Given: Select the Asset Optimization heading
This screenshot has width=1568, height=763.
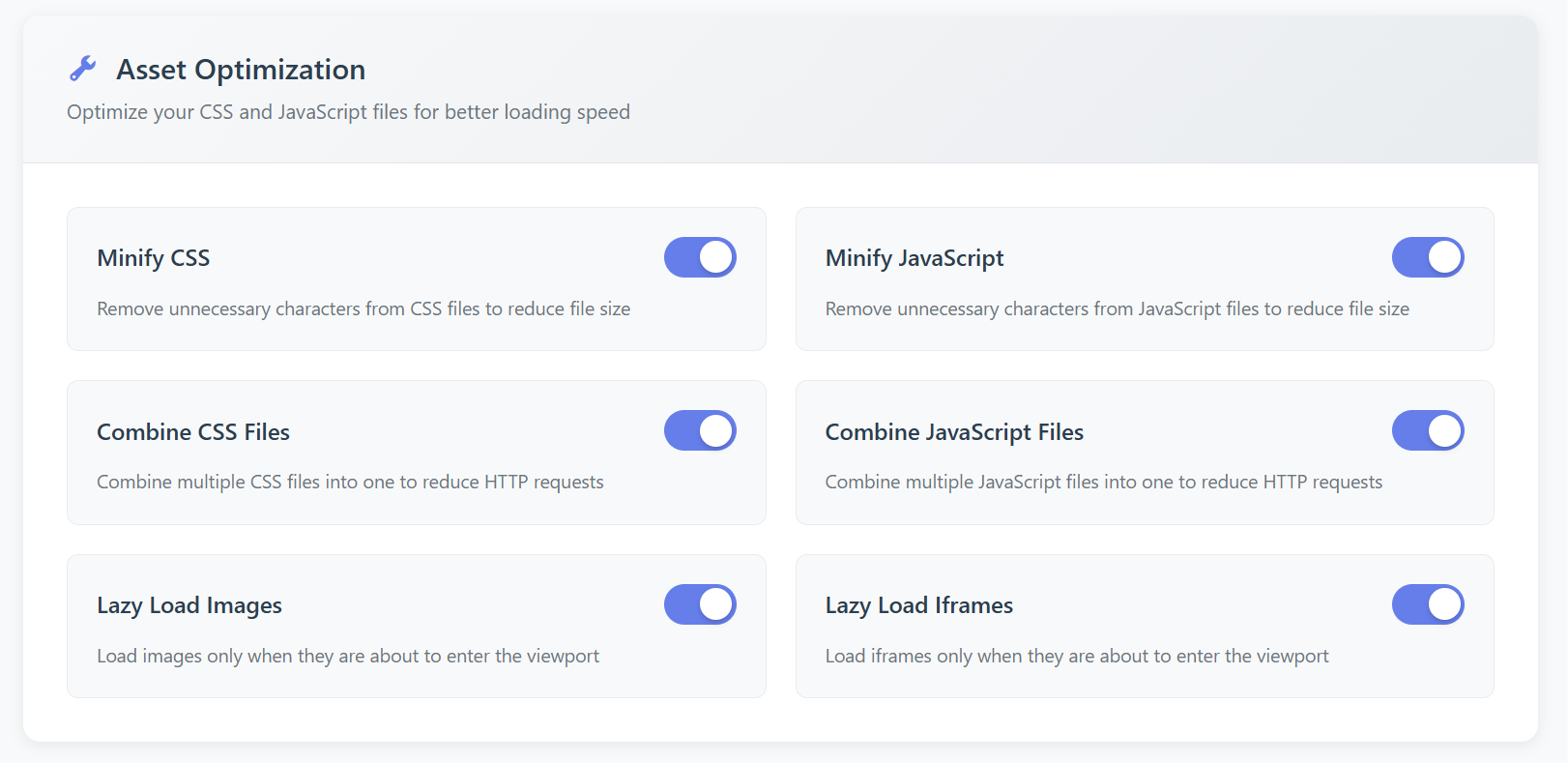Looking at the screenshot, I should tap(241, 70).
